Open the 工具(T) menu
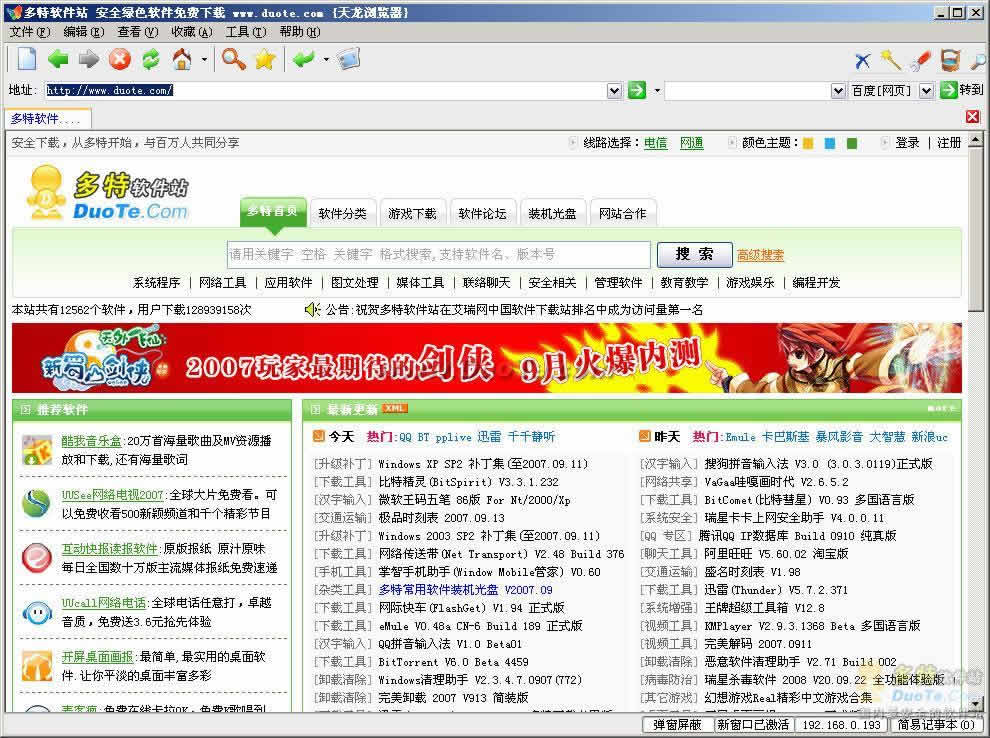The width and height of the screenshot is (990, 738). tap(246, 32)
